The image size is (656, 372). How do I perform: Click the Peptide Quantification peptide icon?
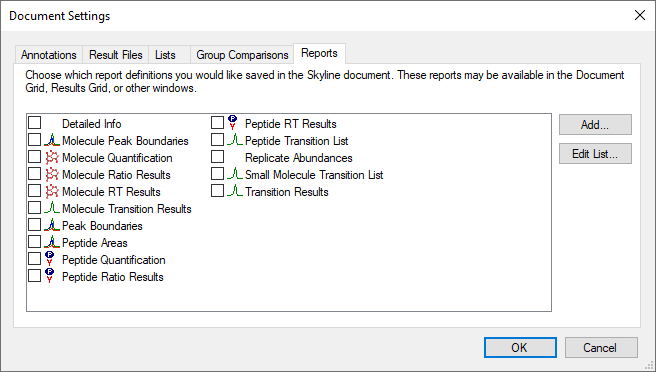point(49,259)
